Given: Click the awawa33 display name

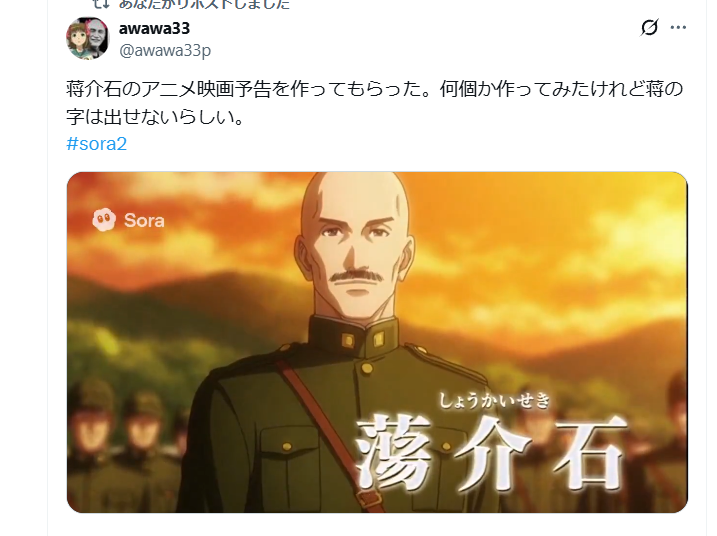Looking at the screenshot, I should pyautogui.click(x=154, y=28).
